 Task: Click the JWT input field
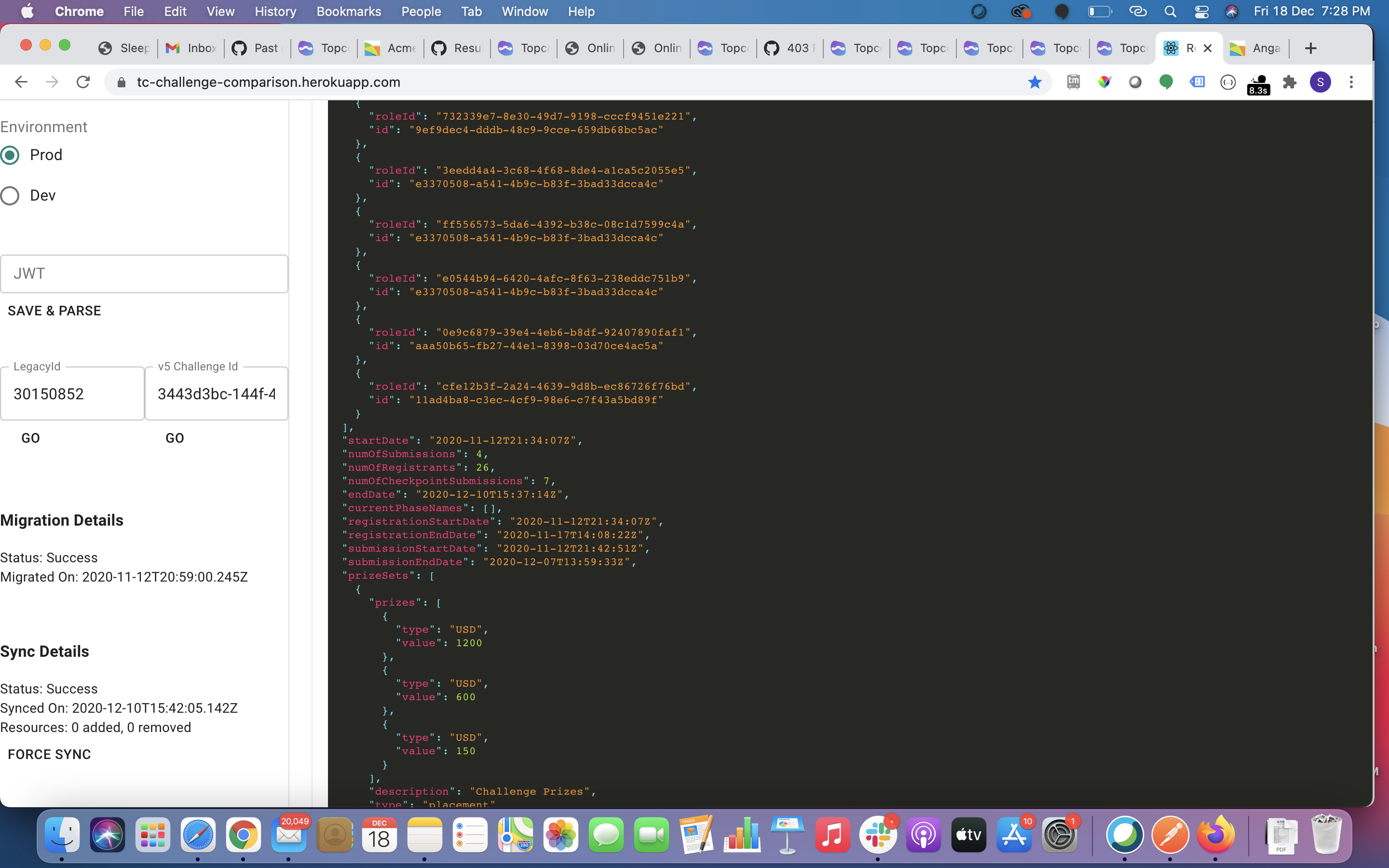144,274
